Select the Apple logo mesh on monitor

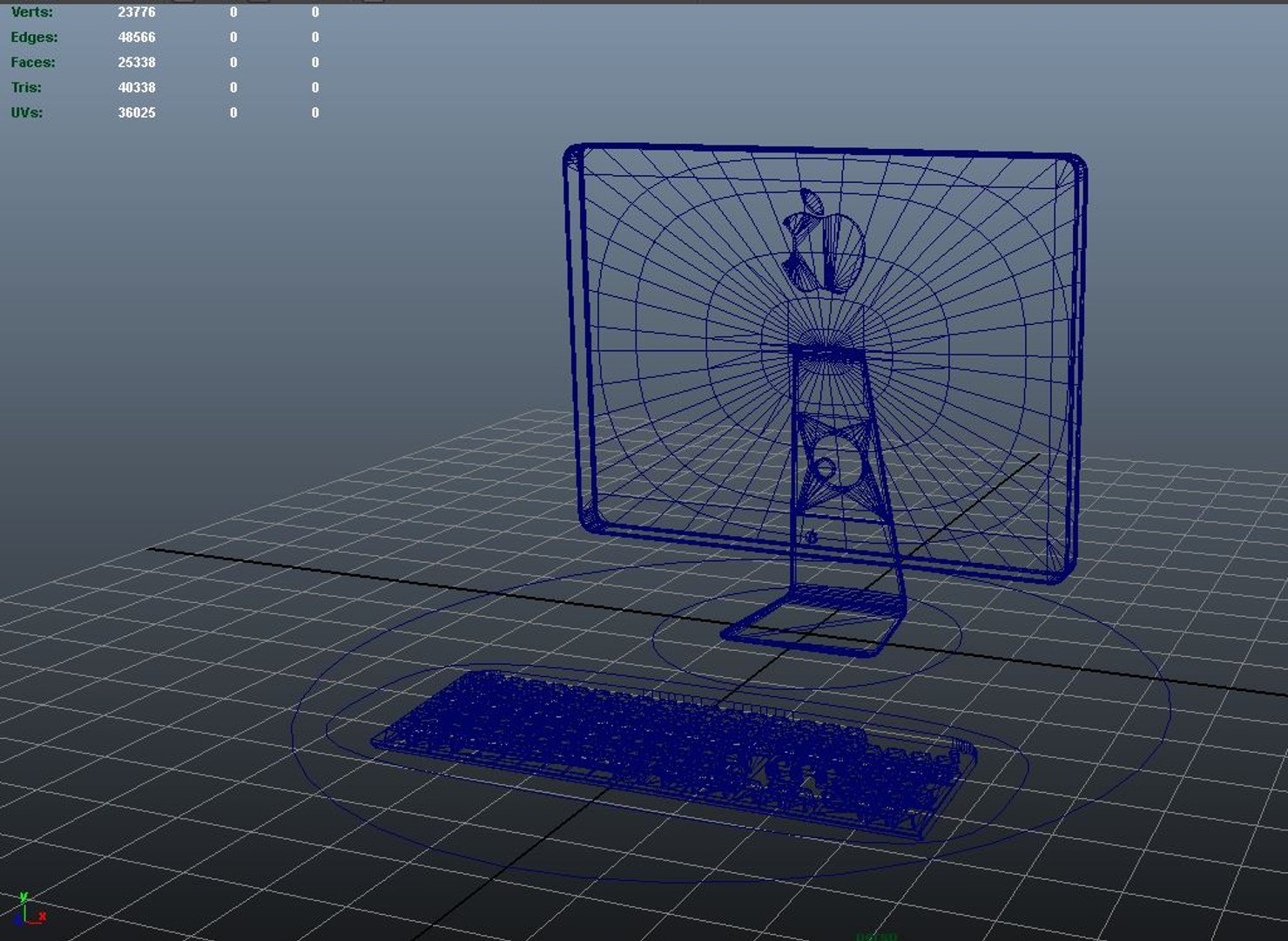click(824, 240)
